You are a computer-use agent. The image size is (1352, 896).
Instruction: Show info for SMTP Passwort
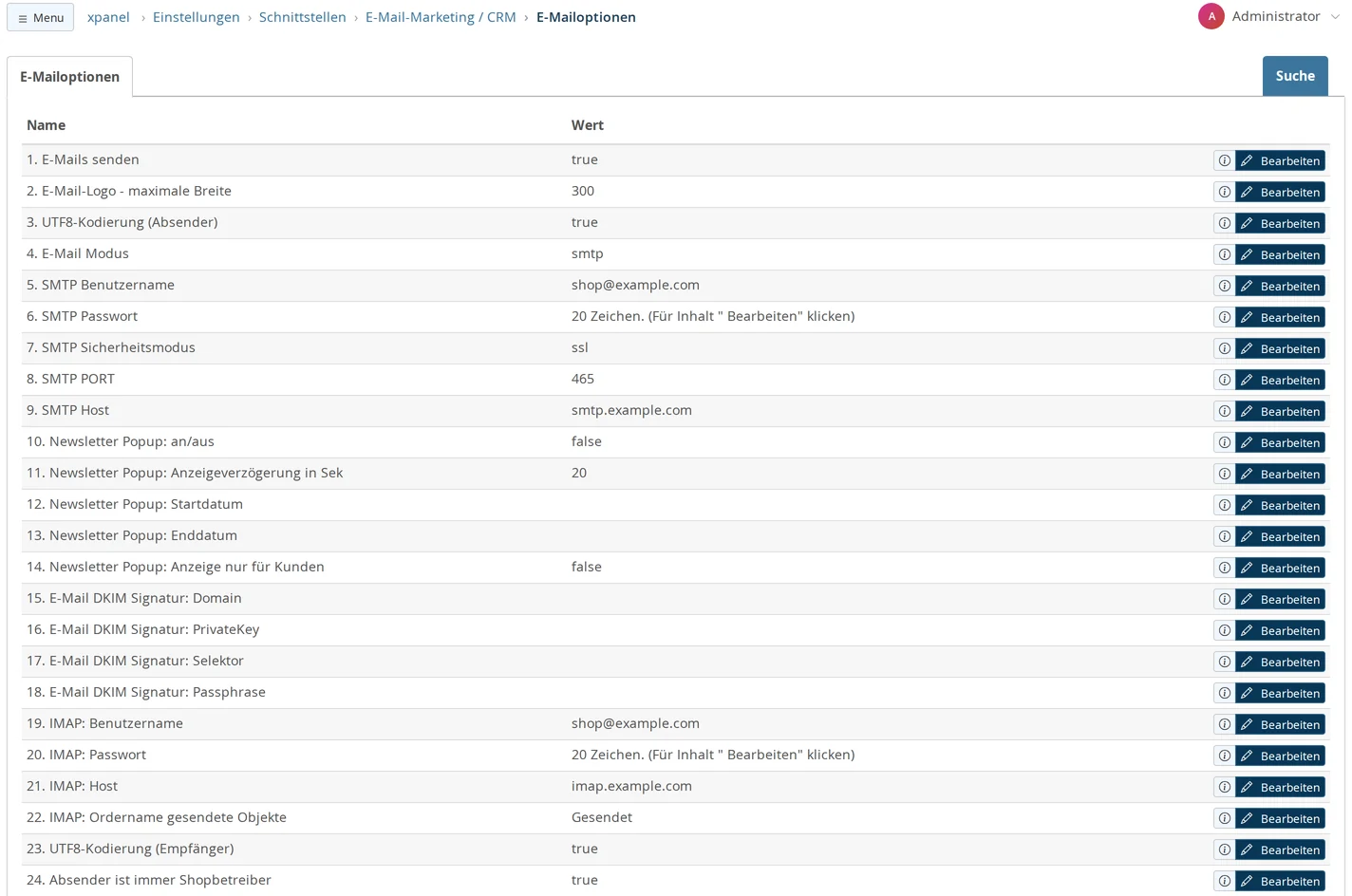(x=1224, y=317)
